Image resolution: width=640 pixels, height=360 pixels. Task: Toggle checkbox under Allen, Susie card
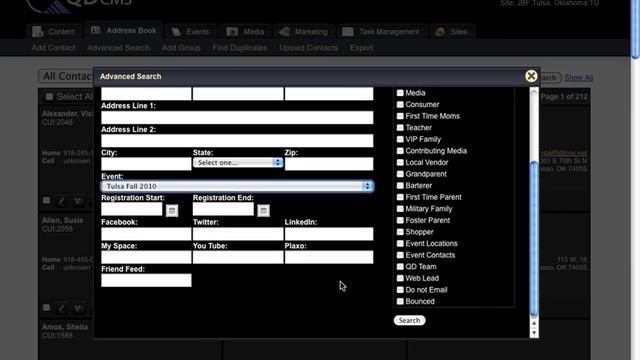tap(47, 307)
